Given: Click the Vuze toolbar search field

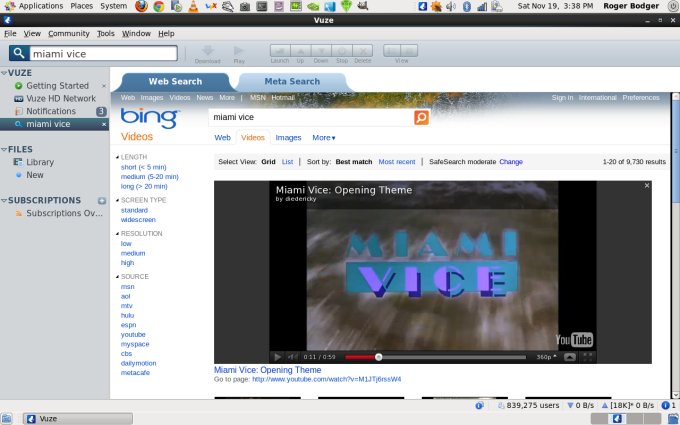Looking at the screenshot, I should (x=103, y=53).
